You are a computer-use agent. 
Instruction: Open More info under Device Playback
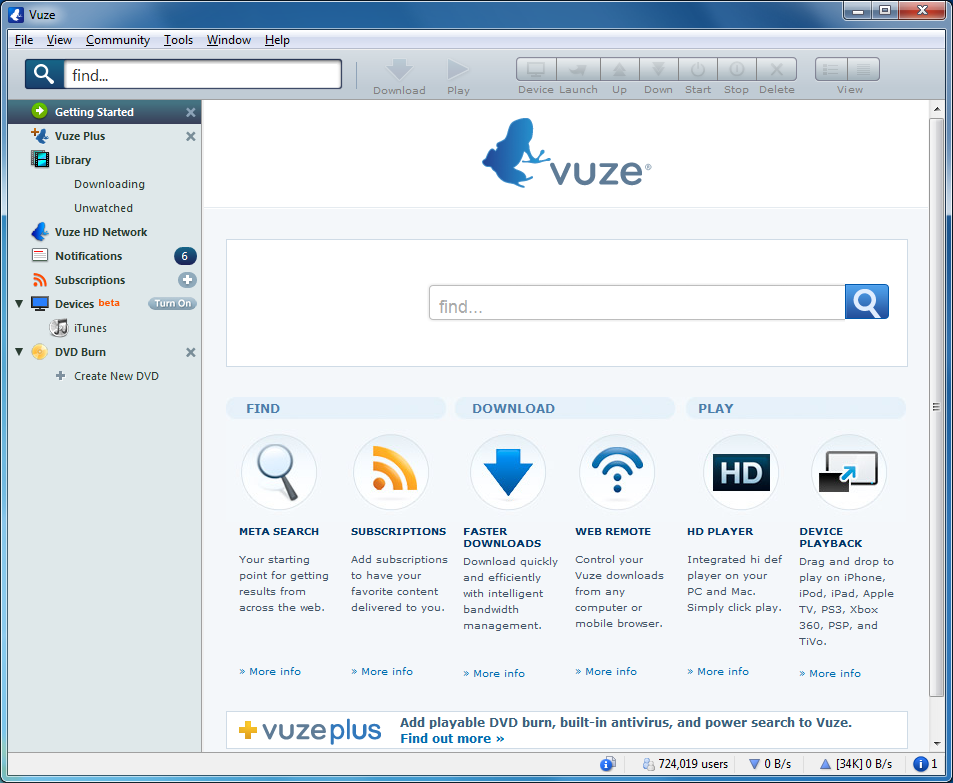pyautogui.click(x=830, y=673)
